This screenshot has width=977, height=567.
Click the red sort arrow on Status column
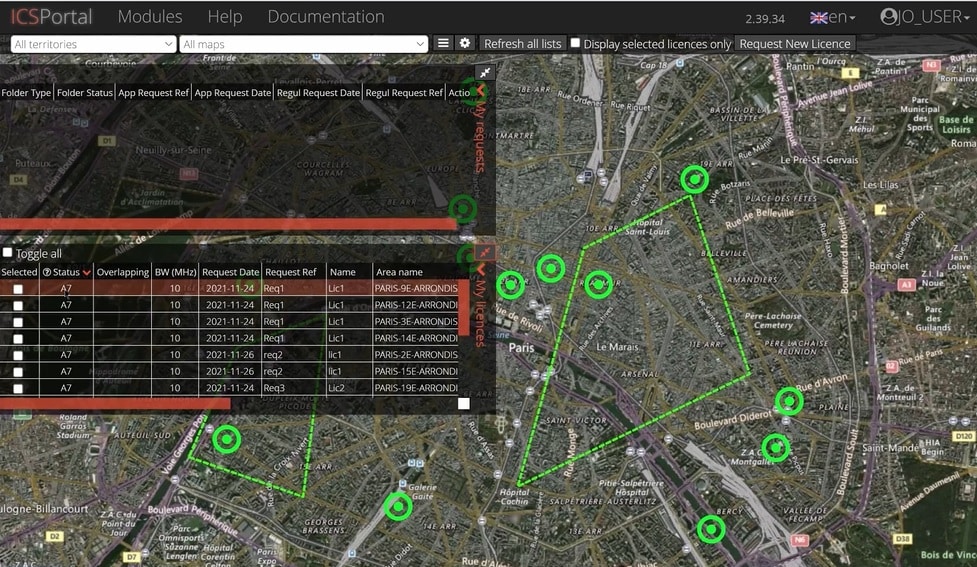[86, 272]
